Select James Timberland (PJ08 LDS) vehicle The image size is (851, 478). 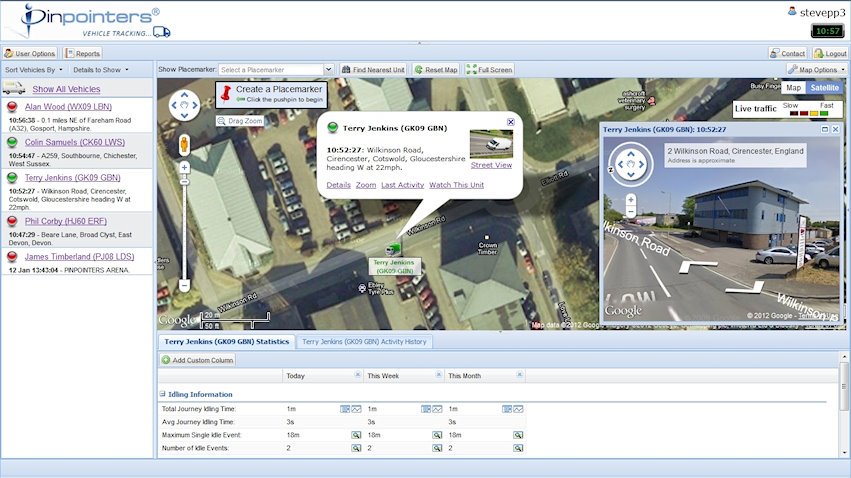click(x=79, y=257)
